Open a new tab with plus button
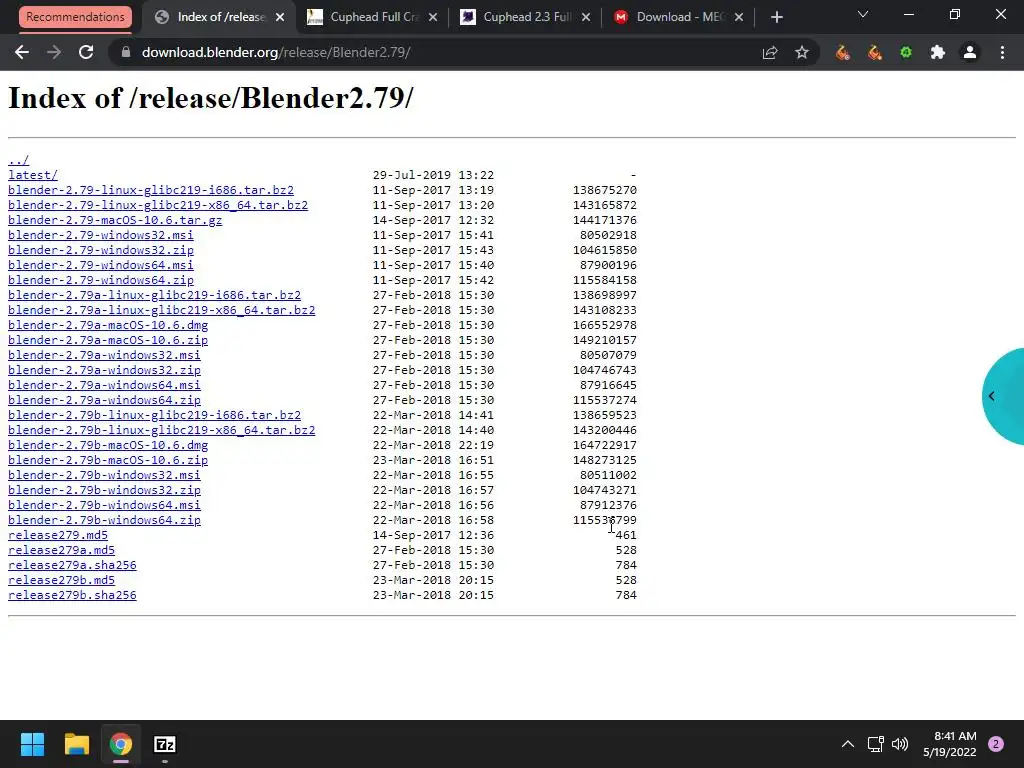The width and height of the screenshot is (1024, 768). click(776, 17)
